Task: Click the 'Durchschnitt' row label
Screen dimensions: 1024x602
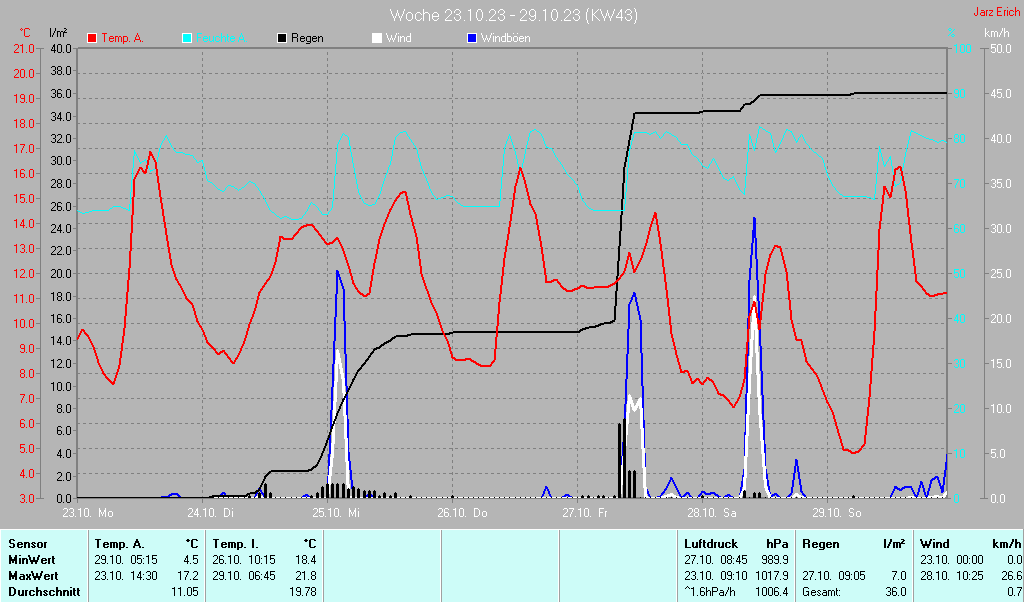Action: tap(44, 592)
